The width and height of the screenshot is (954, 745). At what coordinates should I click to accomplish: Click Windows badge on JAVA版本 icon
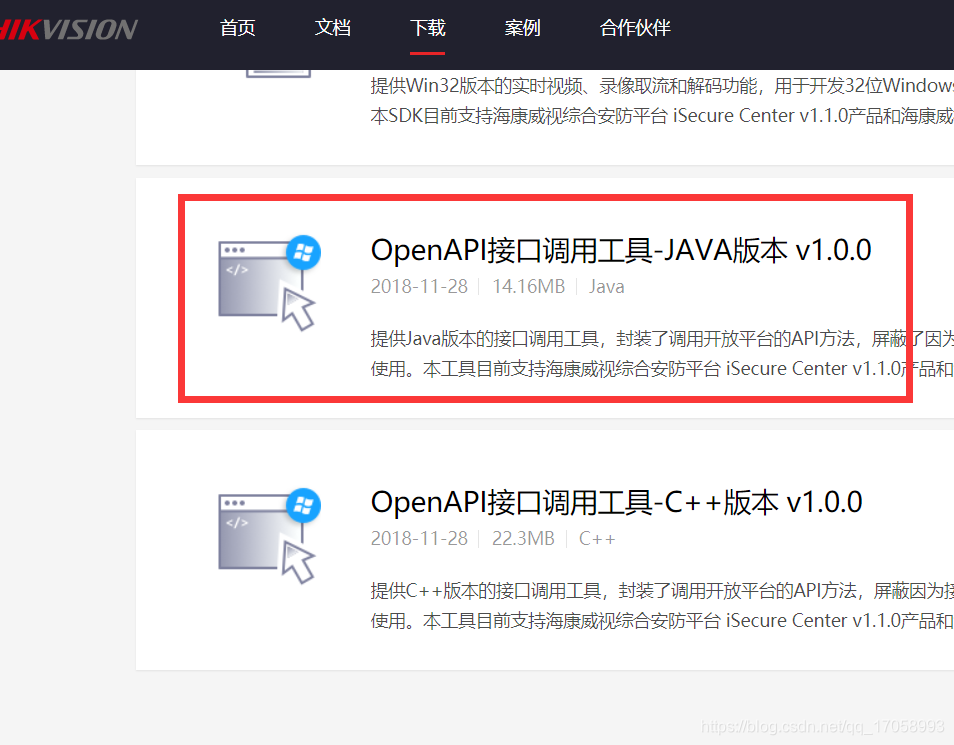(303, 252)
